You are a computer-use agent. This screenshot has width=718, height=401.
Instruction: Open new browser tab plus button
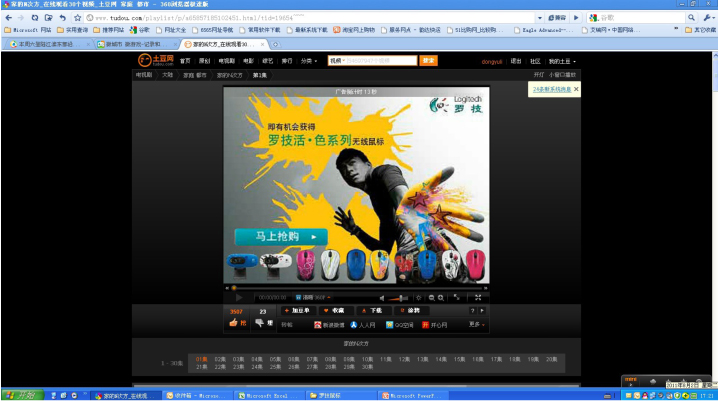click(x=275, y=44)
